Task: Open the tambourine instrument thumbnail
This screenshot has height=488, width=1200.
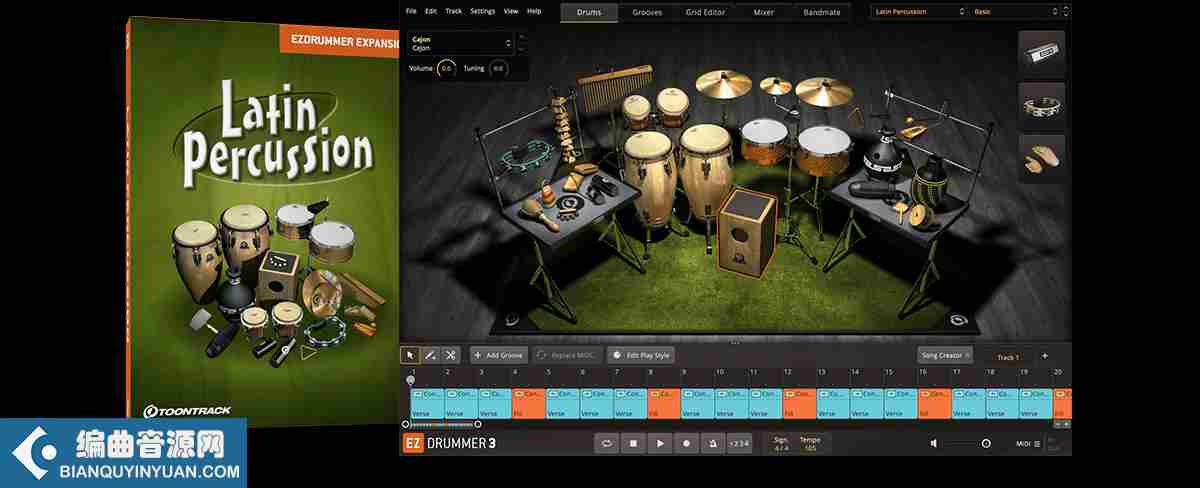Action: (x=1042, y=106)
